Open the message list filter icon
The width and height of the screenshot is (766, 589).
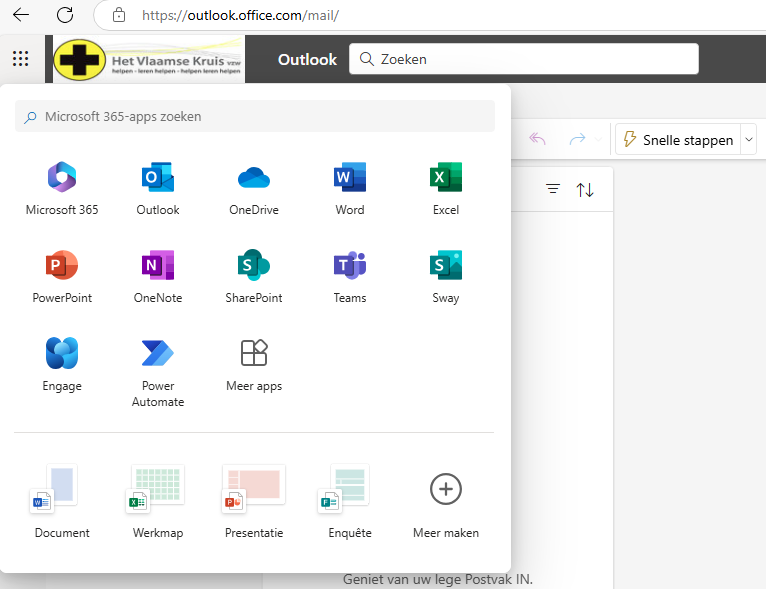[x=553, y=189]
